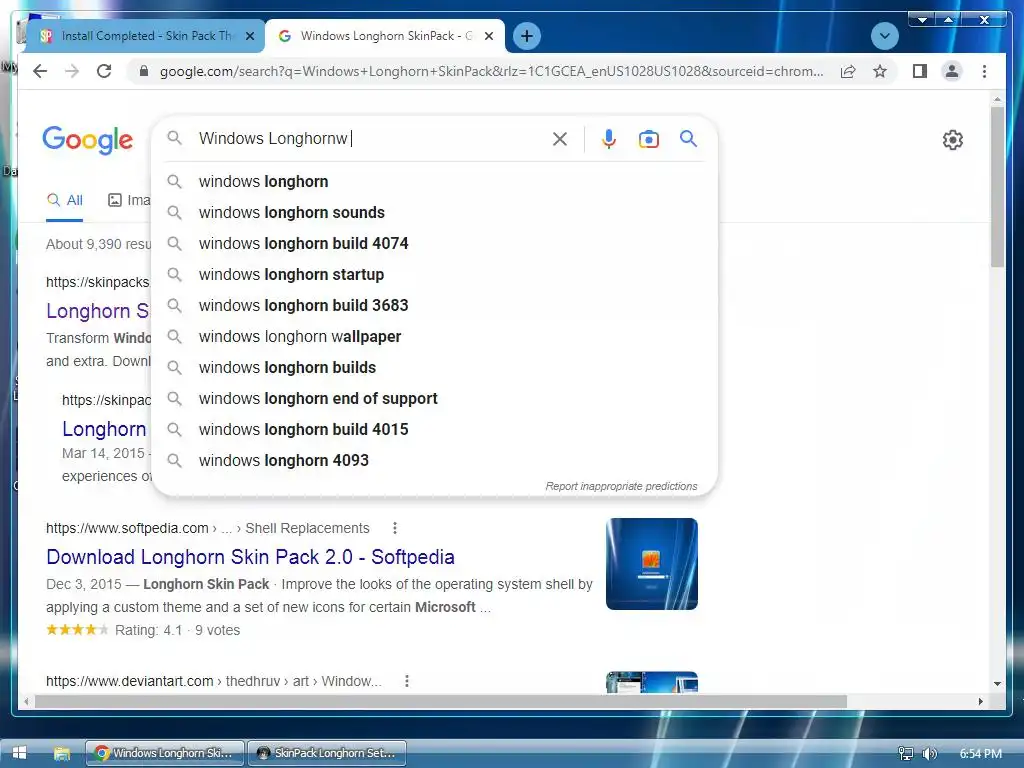Pick suggestion 'windows longhorn builds'
This screenshot has width=1024, height=768.
click(x=434, y=368)
